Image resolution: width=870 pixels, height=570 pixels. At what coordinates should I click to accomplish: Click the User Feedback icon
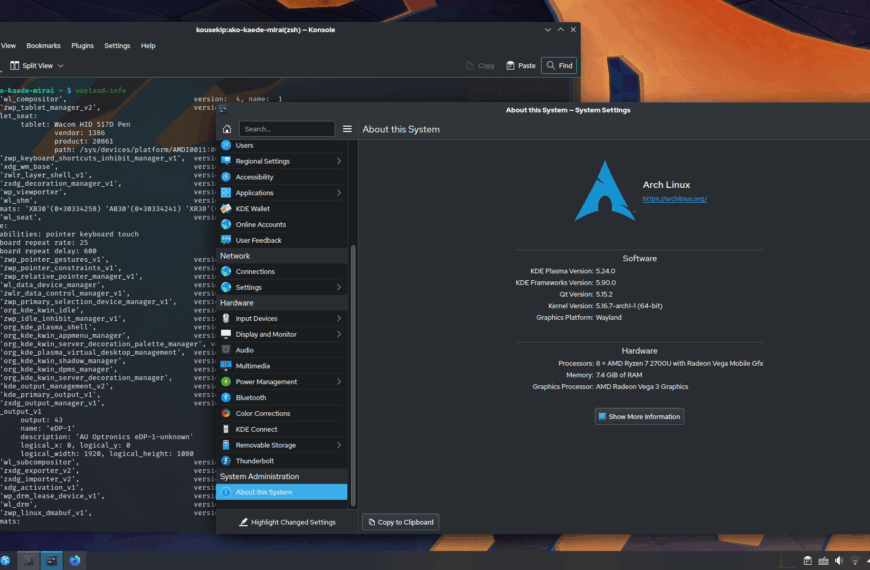(x=226, y=240)
